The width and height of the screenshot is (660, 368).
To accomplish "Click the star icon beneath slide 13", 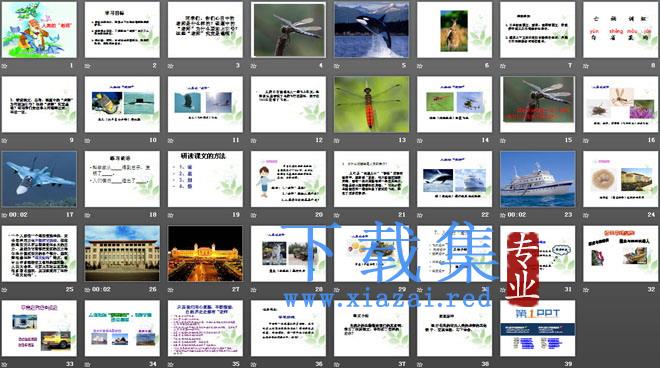I will pos(337,141).
